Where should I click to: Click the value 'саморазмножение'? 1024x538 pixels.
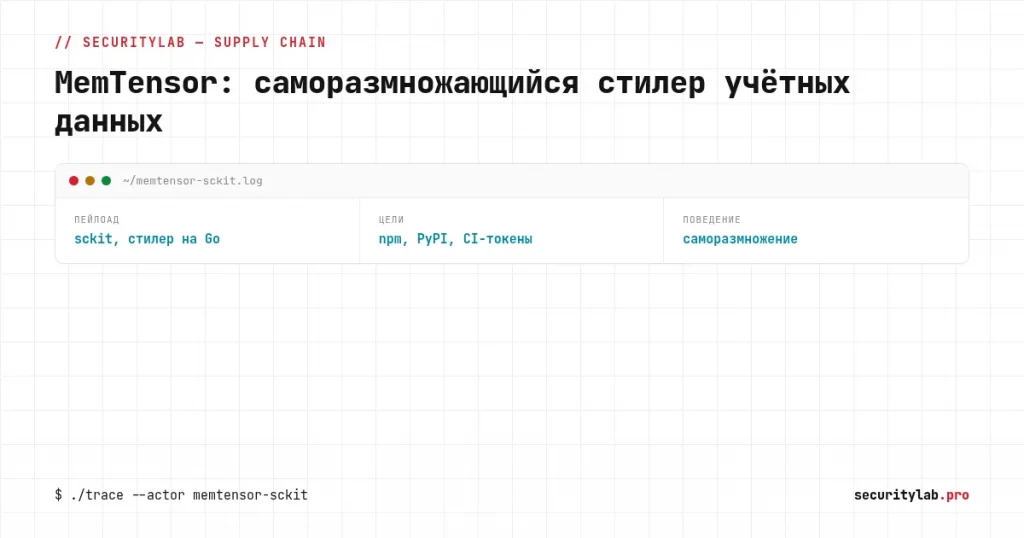tap(740, 239)
